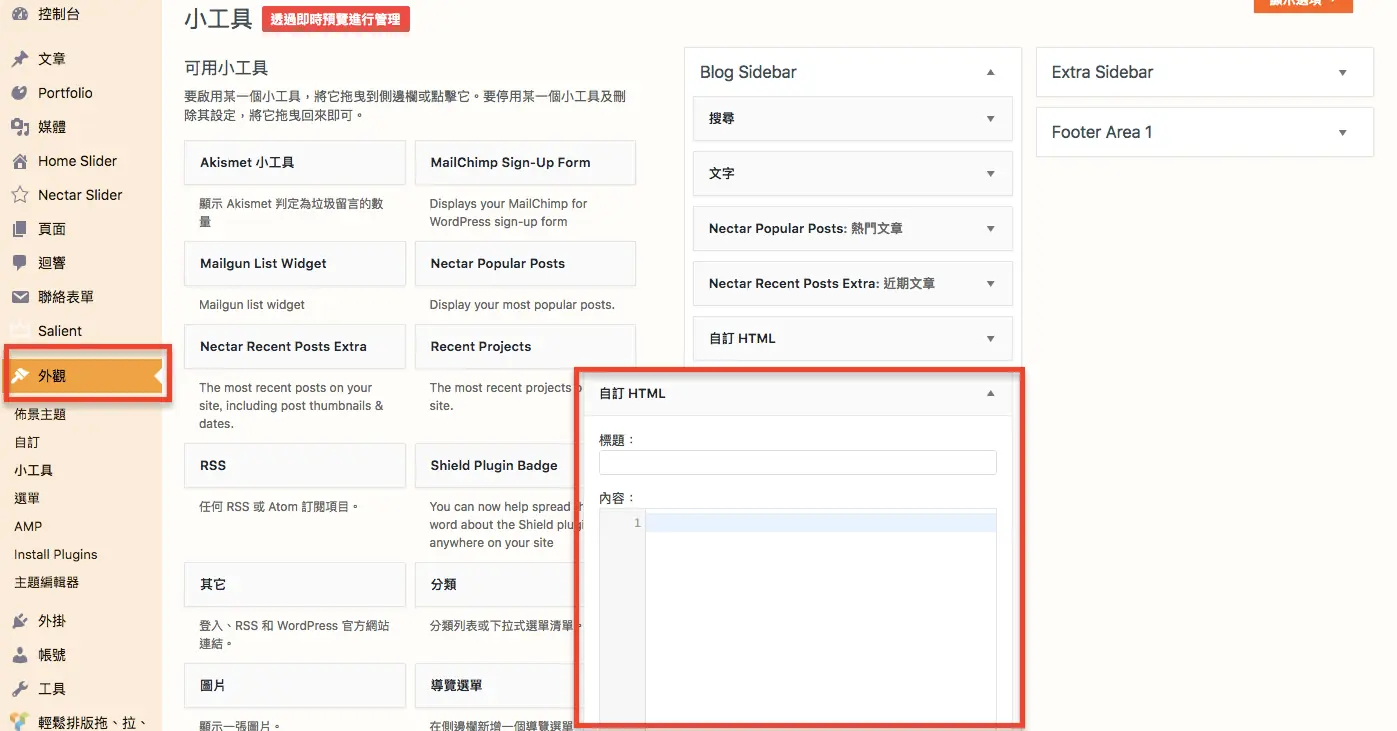The width and height of the screenshot is (1397, 731).
Task: Click the user icon beside 帳號
Action: coord(19,655)
